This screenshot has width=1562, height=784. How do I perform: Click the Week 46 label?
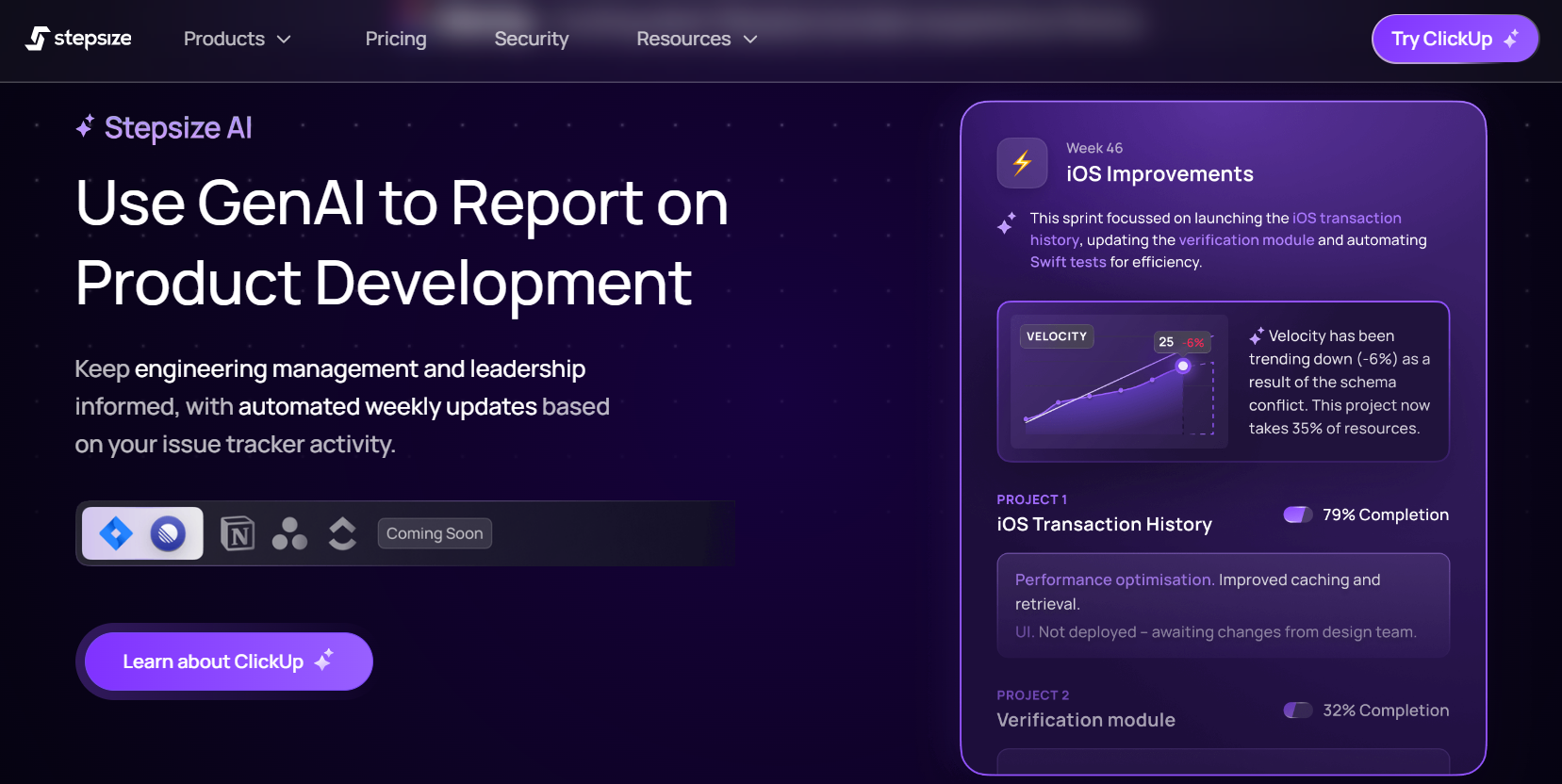(1094, 148)
